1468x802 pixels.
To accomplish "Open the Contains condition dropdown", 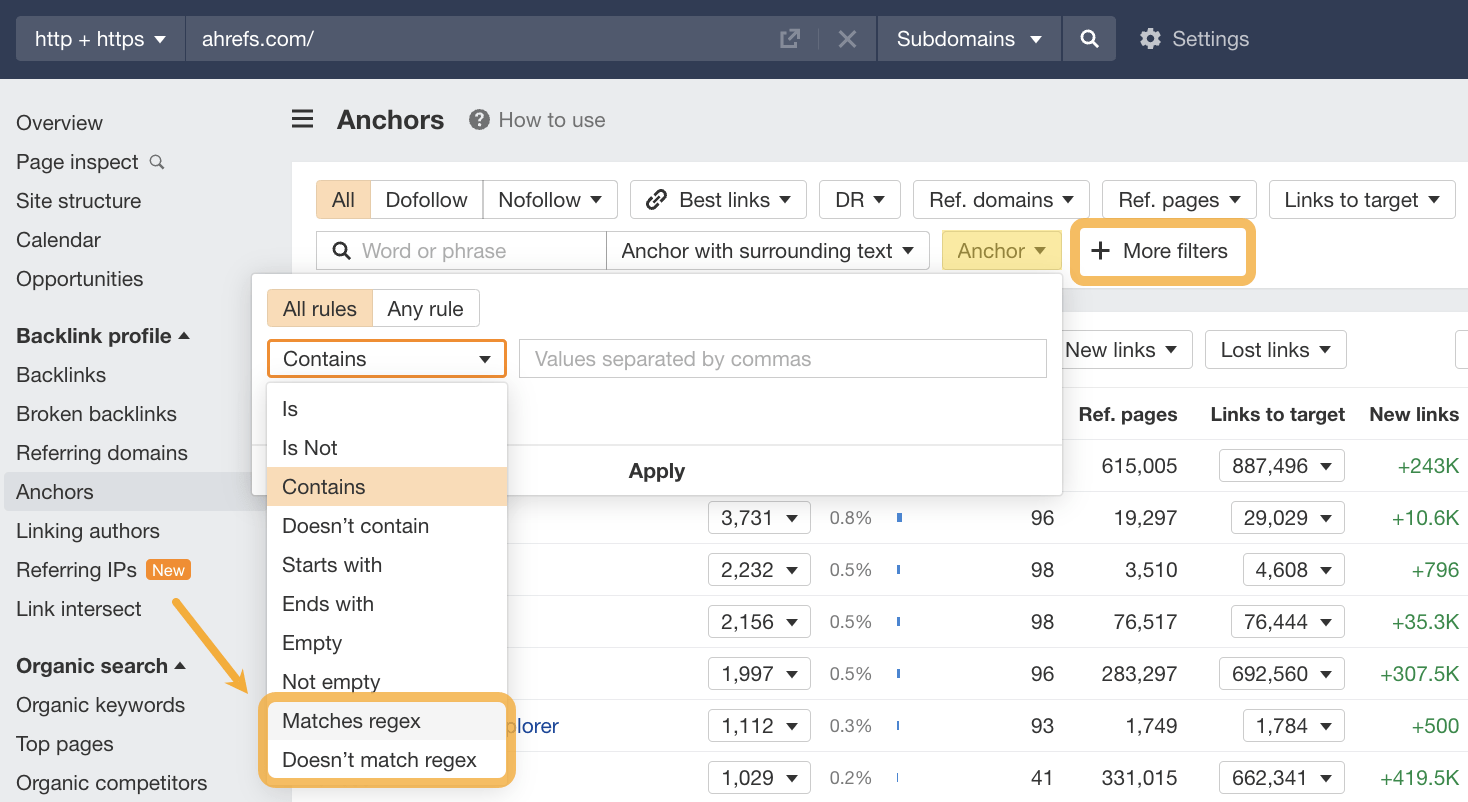I will (386, 359).
